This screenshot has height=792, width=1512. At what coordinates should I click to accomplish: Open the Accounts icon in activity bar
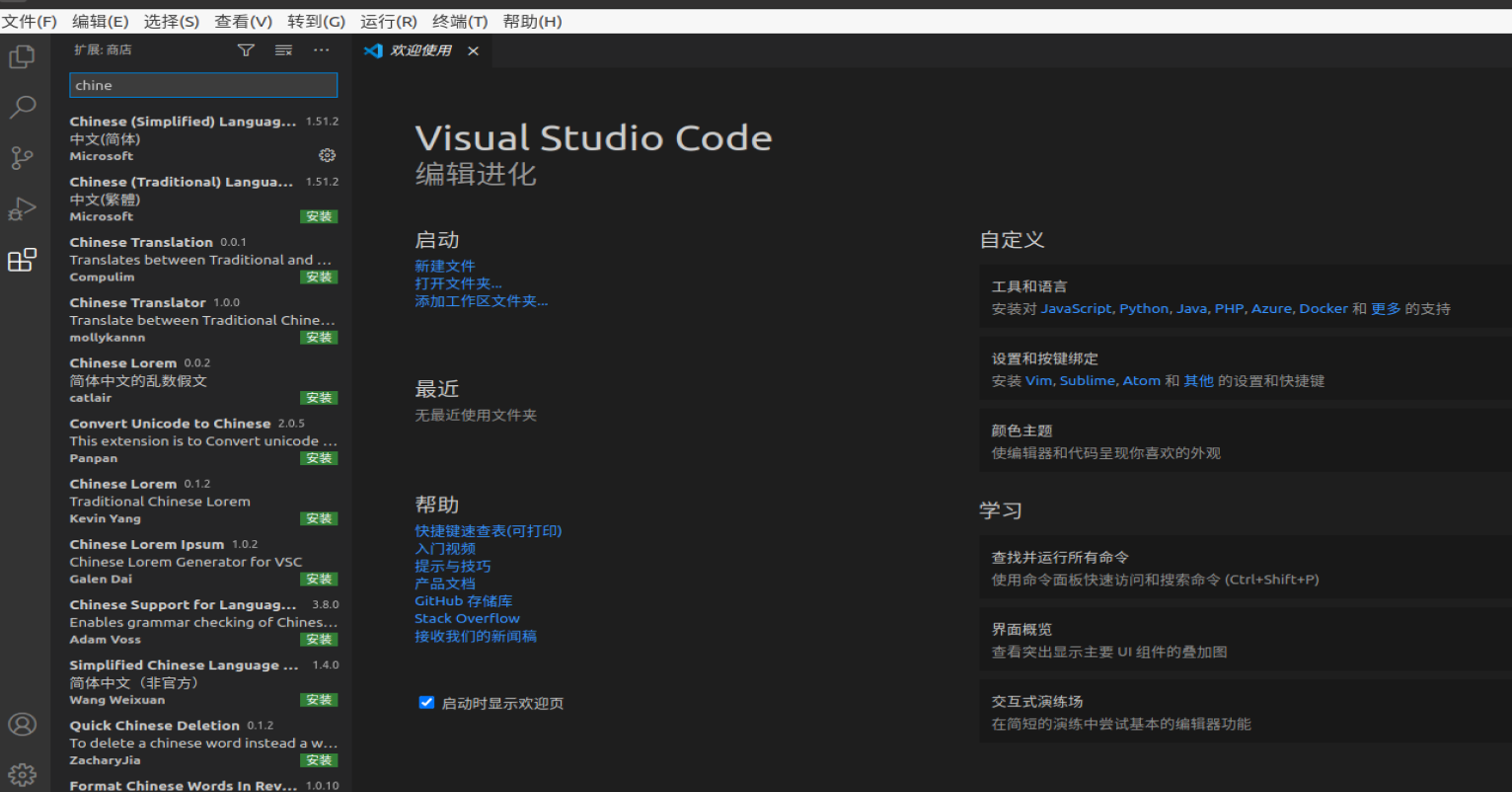click(x=22, y=724)
